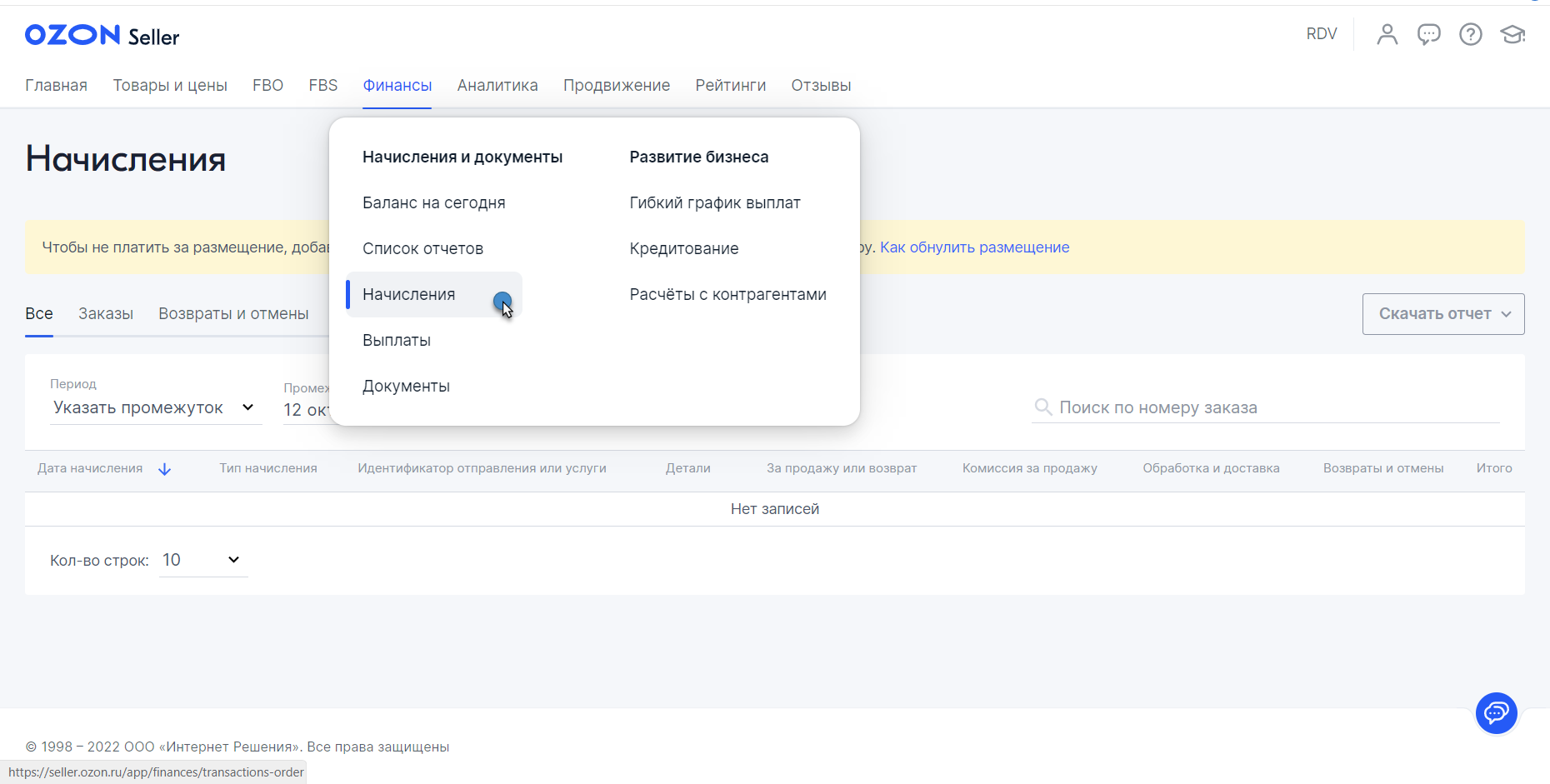
Task: Expand the Скачать отчет dropdown
Action: (x=1442, y=314)
